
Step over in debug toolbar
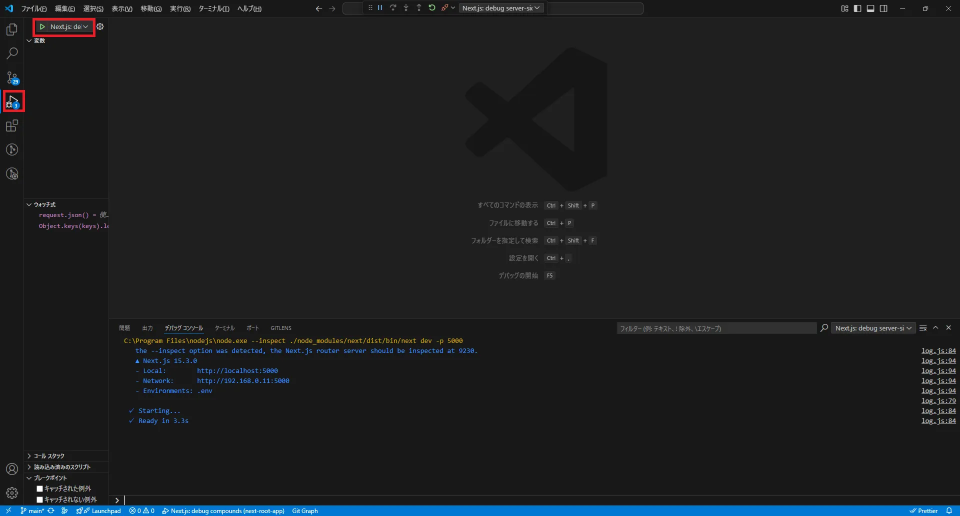392,8
